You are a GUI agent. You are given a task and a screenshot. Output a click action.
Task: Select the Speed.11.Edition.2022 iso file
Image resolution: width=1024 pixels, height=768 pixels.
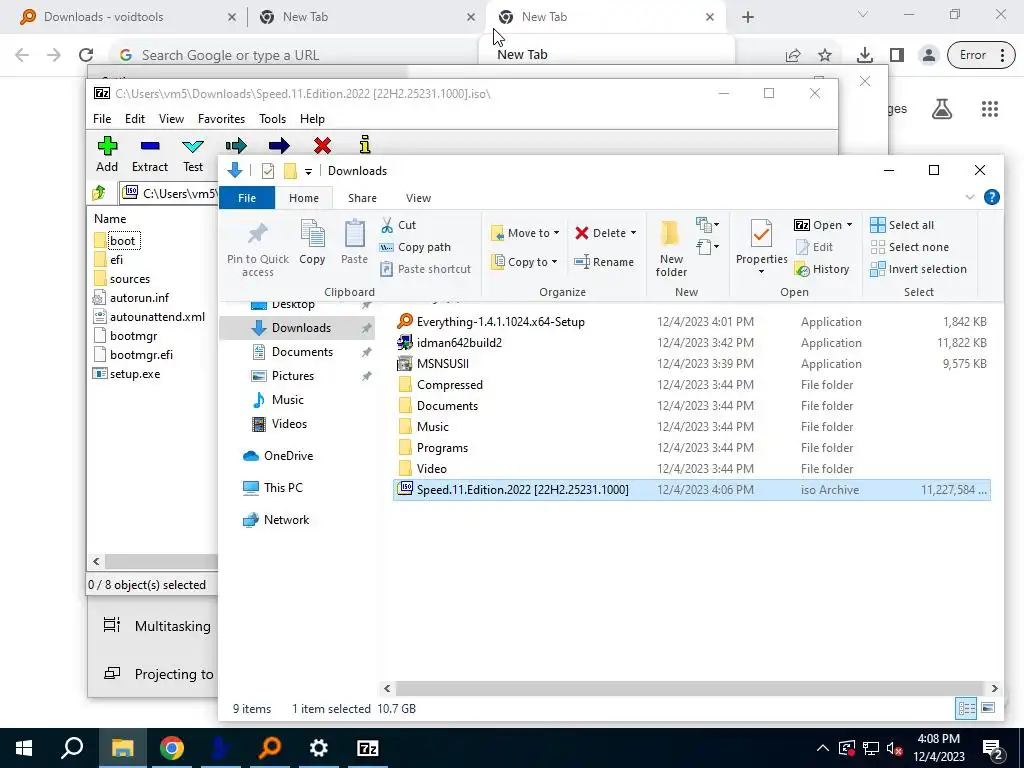click(692, 490)
